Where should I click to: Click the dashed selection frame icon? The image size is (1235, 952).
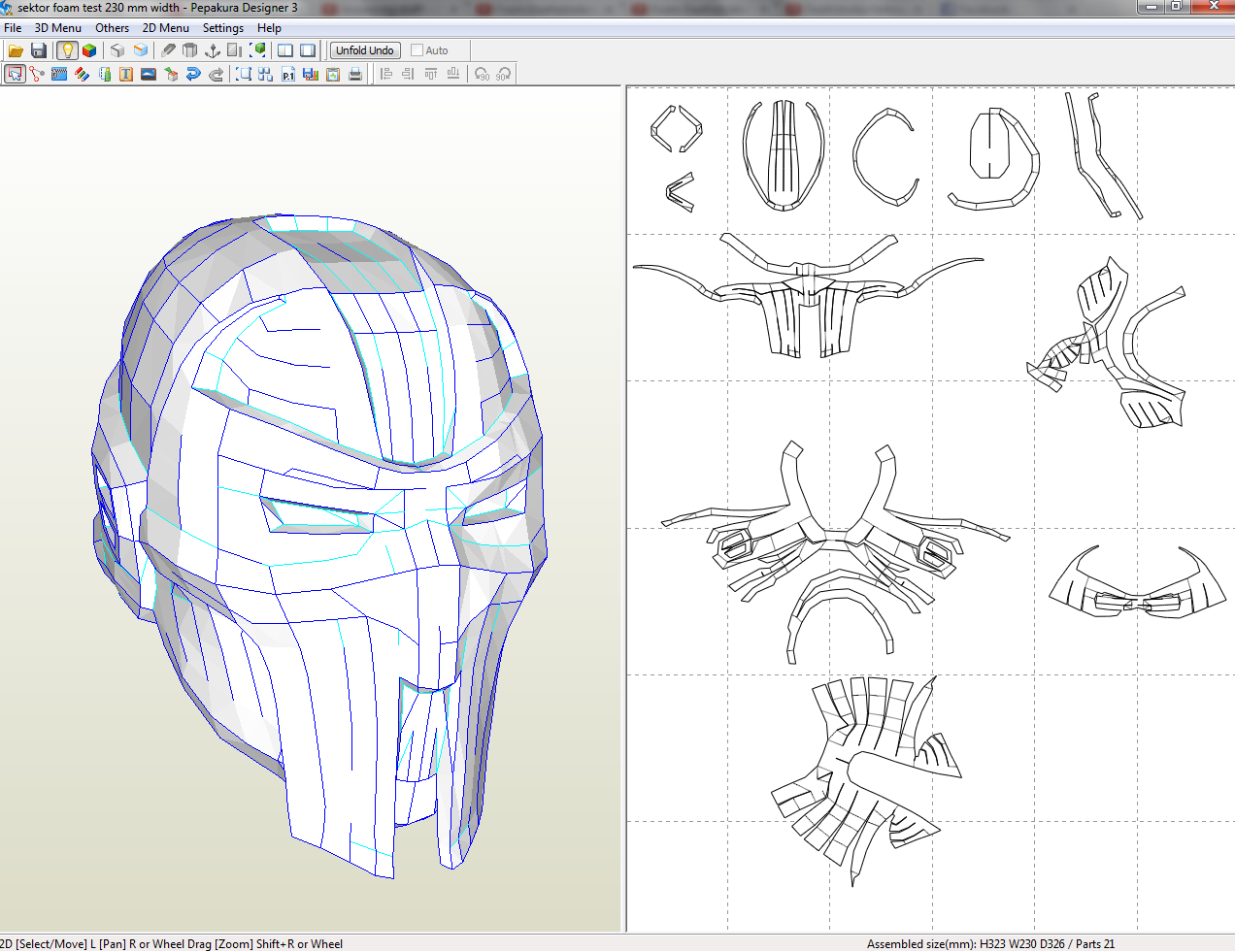[244, 74]
